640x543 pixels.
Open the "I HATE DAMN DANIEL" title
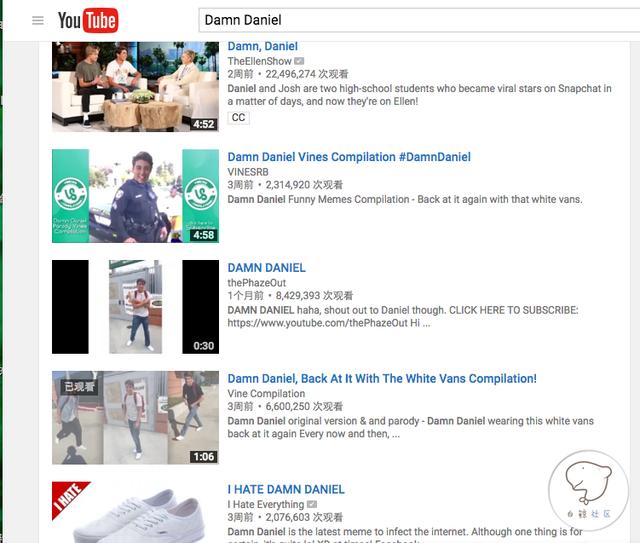coord(285,490)
